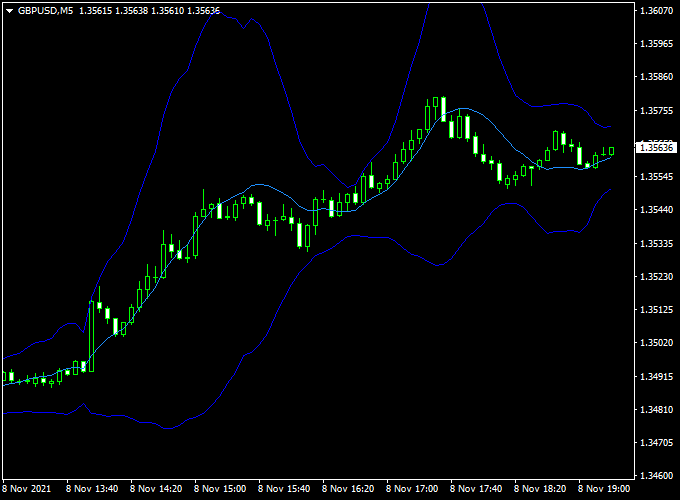Click the 8 Nov 19:00 time label
The image size is (680, 500).
(x=603, y=491)
